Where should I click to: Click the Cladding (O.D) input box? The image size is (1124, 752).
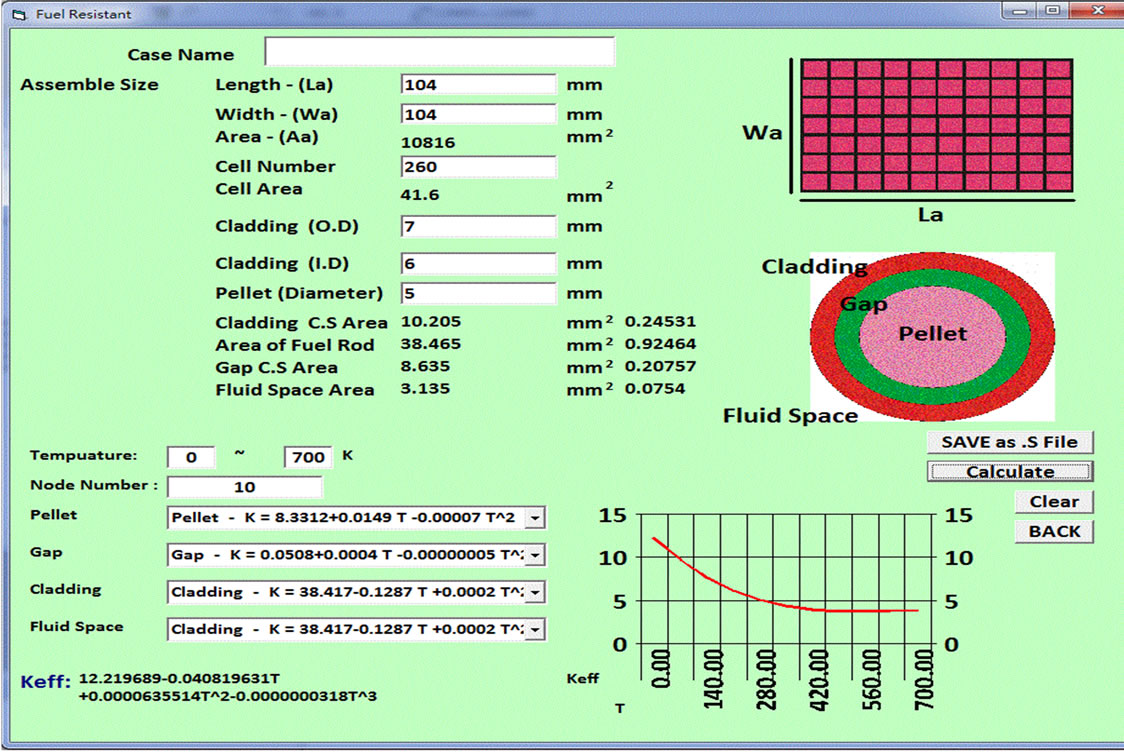478,227
